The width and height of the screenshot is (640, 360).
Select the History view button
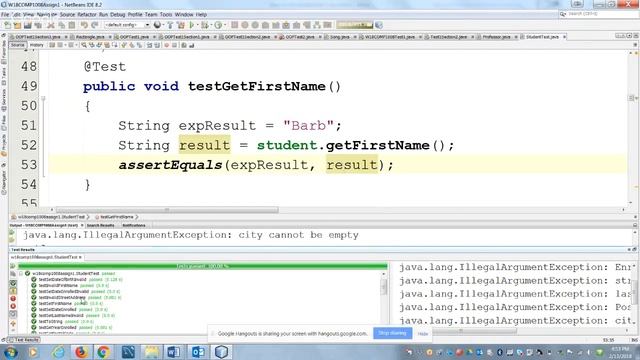[36, 45]
